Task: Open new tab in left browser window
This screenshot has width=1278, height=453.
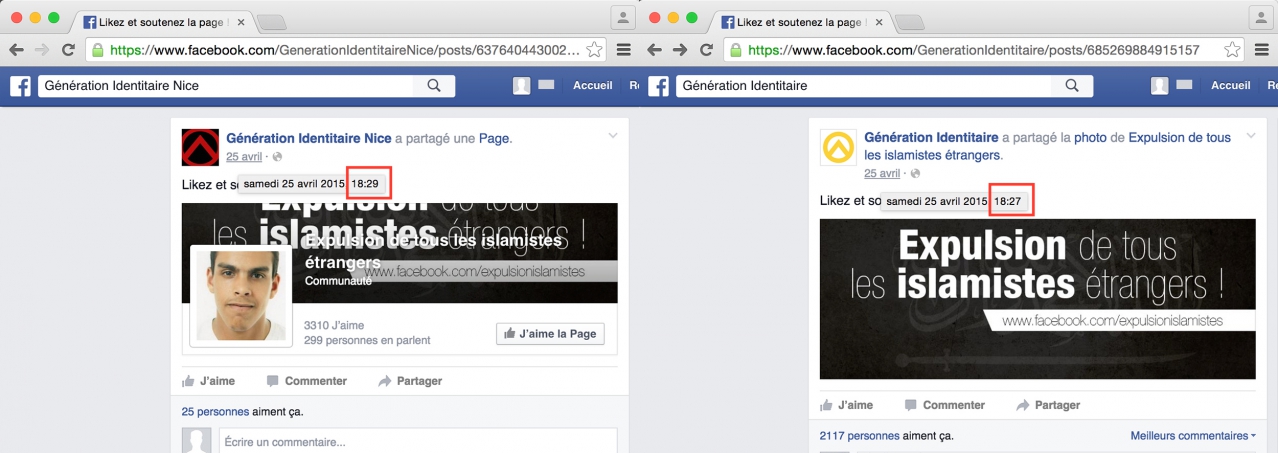Action: [271, 22]
